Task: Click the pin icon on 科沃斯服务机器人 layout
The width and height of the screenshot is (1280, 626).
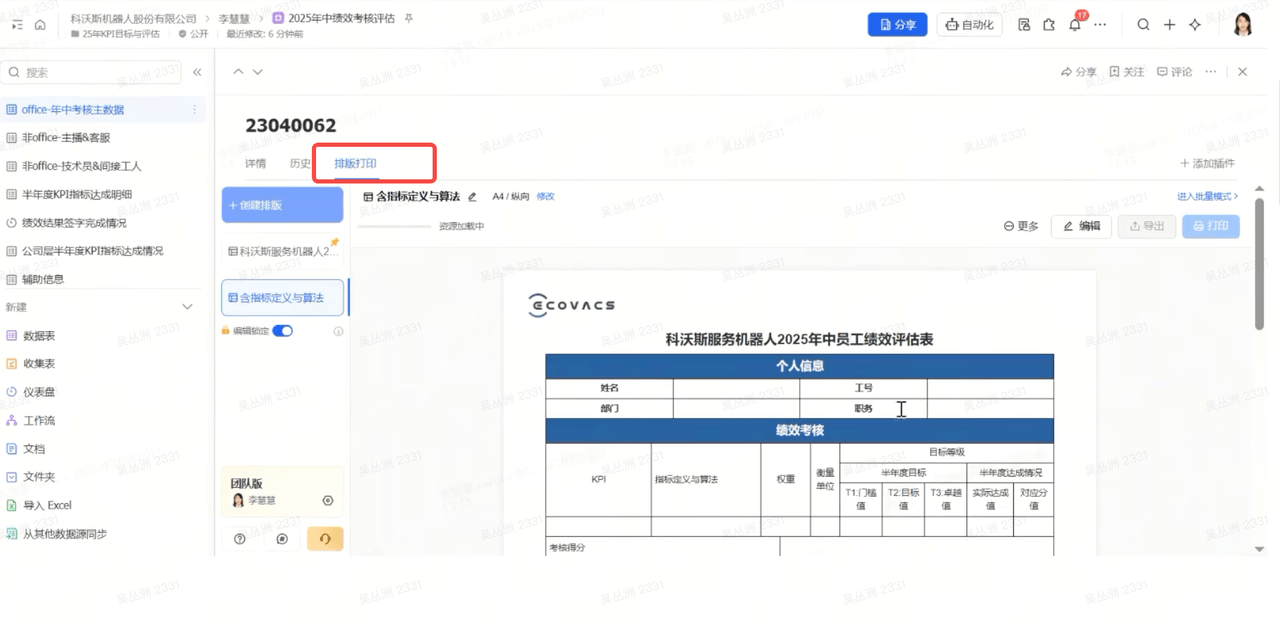Action: [x=335, y=242]
